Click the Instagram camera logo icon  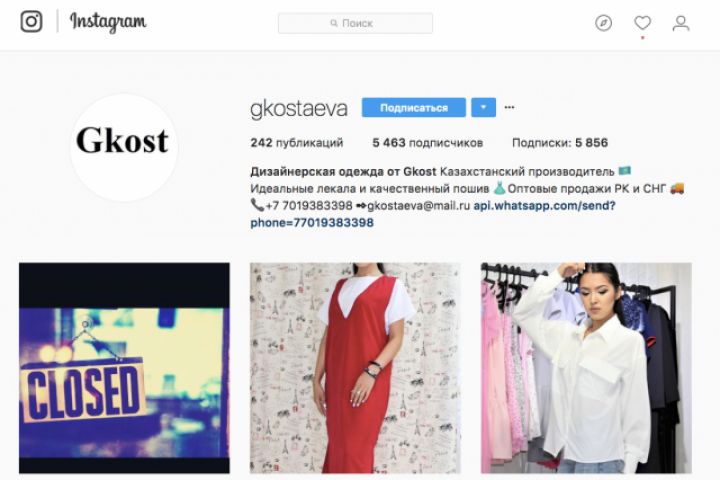[32, 22]
